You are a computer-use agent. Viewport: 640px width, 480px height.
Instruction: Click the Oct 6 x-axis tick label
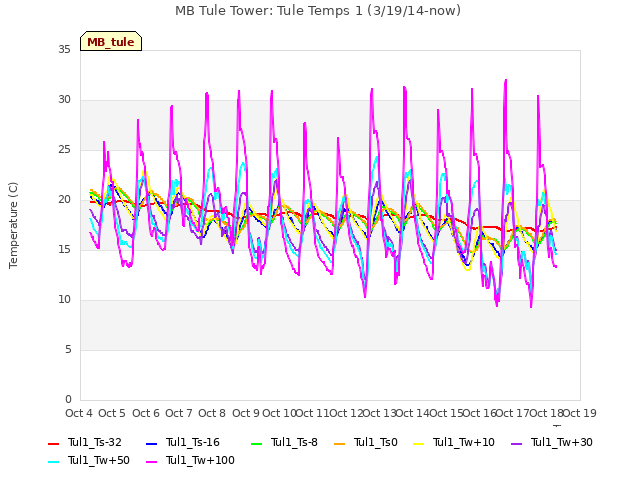146,413
